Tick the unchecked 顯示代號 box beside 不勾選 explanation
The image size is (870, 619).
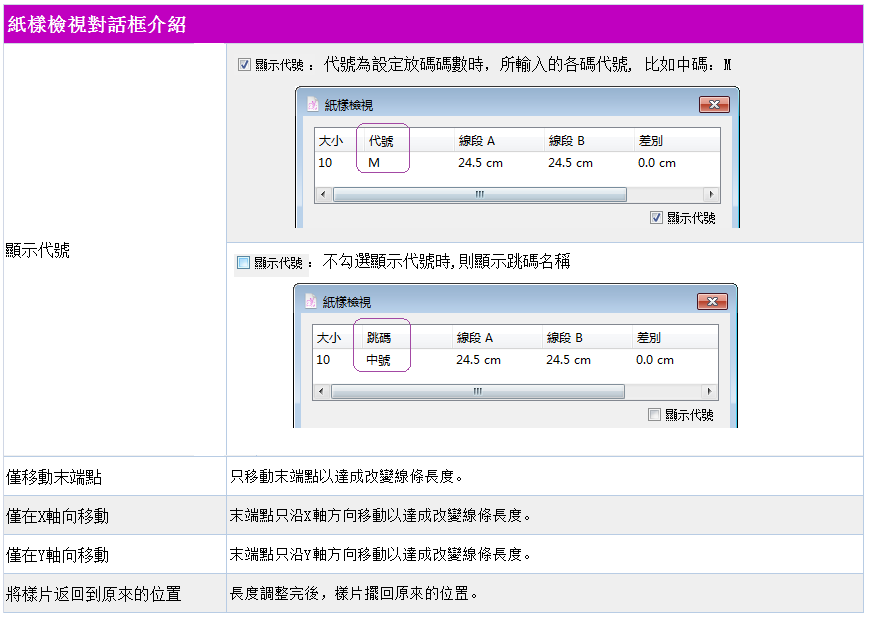click(243, 263)
